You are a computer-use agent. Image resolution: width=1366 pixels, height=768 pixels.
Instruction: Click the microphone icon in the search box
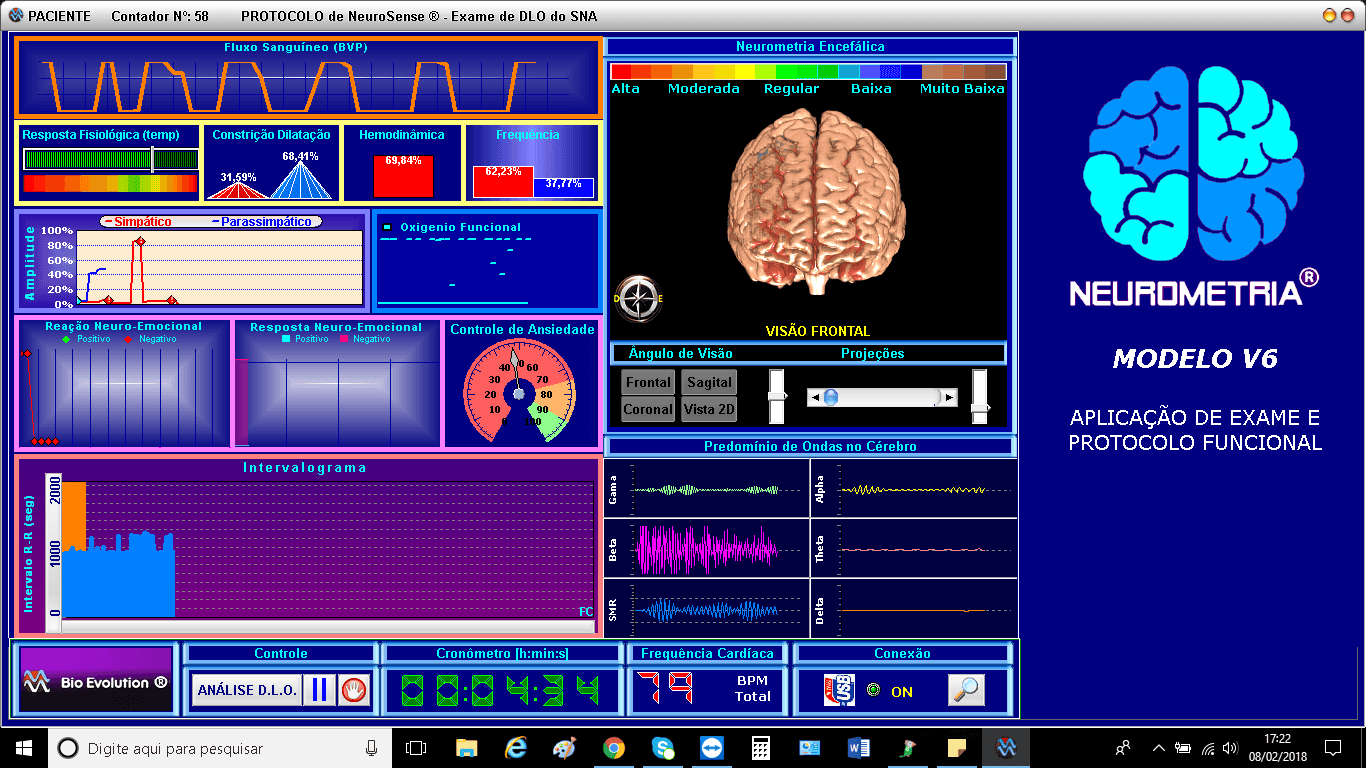pos(372,748)
